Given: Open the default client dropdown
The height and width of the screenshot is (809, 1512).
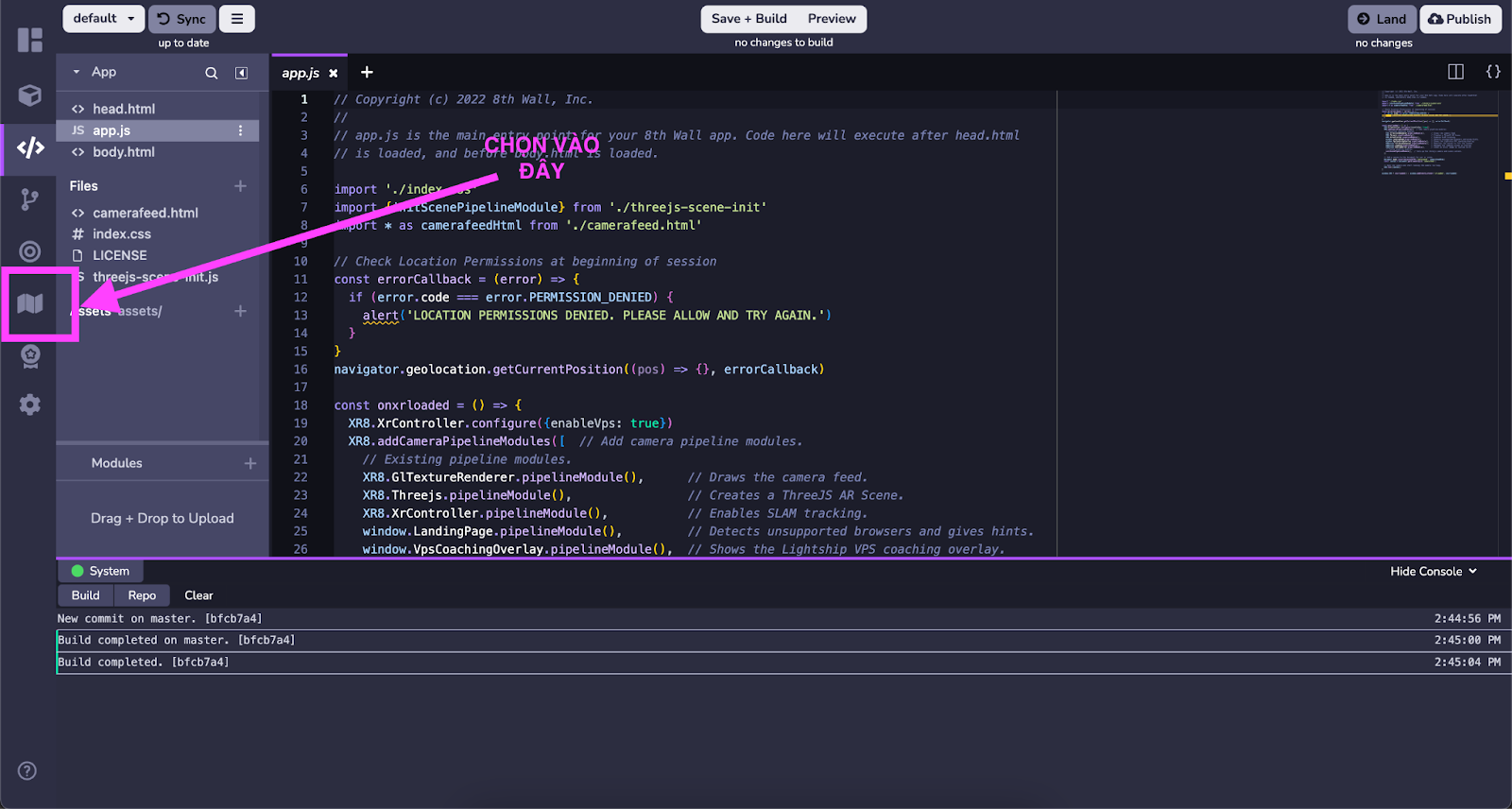Looking at the screenshot, I should click(x=104, y=19).
